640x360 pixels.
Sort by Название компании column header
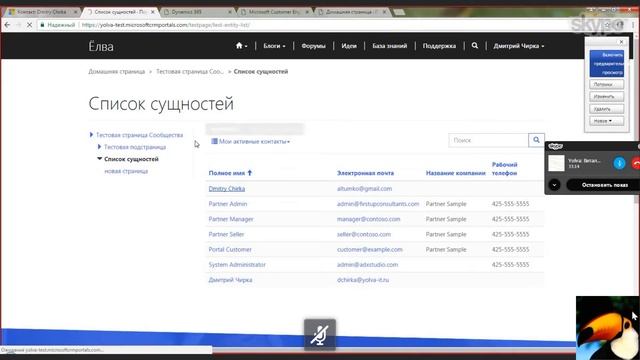[x=456, y=173]
